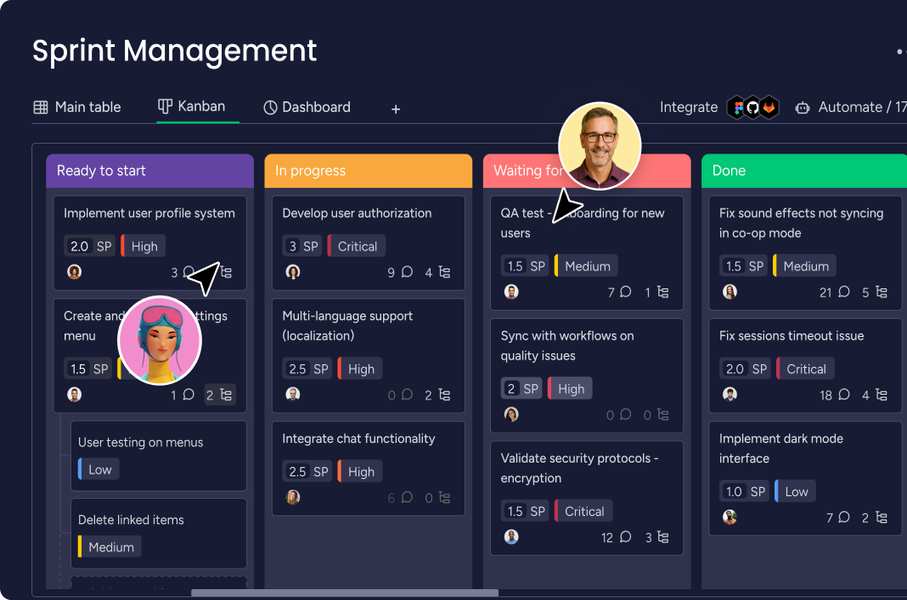Viewport: 907px width, 600px height.
Task: Toggle subitems on Create settings menu card
Action: pos(220,395)
